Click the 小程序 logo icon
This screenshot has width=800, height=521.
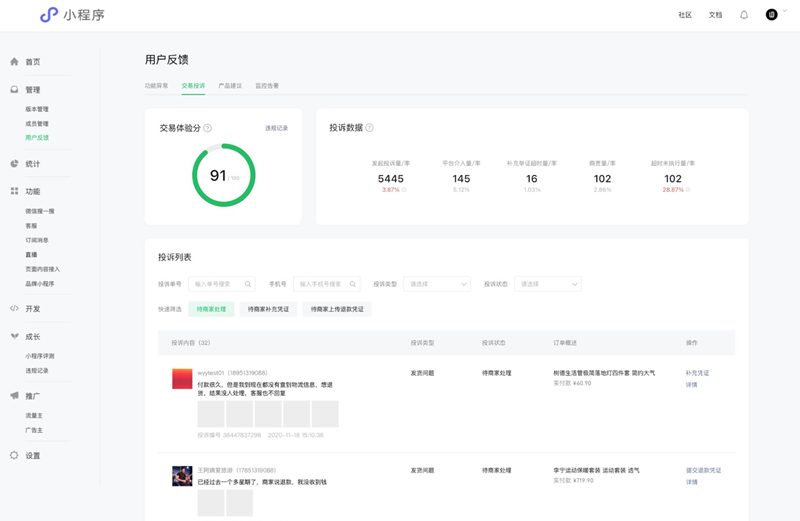49,15
